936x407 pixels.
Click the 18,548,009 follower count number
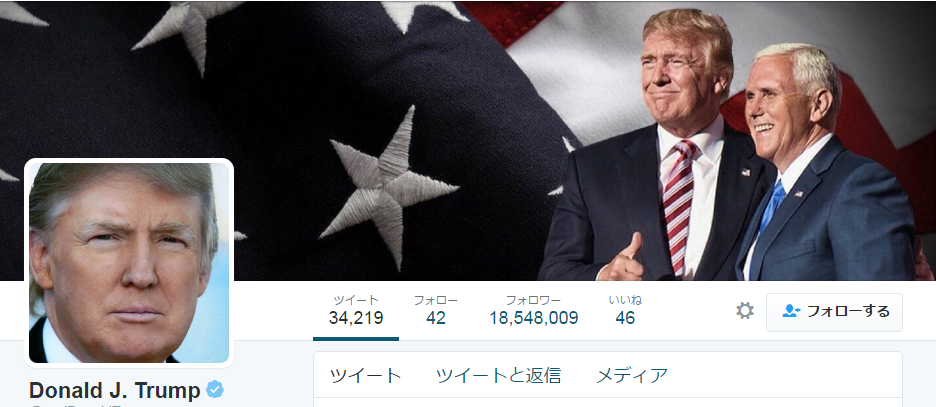534,318
